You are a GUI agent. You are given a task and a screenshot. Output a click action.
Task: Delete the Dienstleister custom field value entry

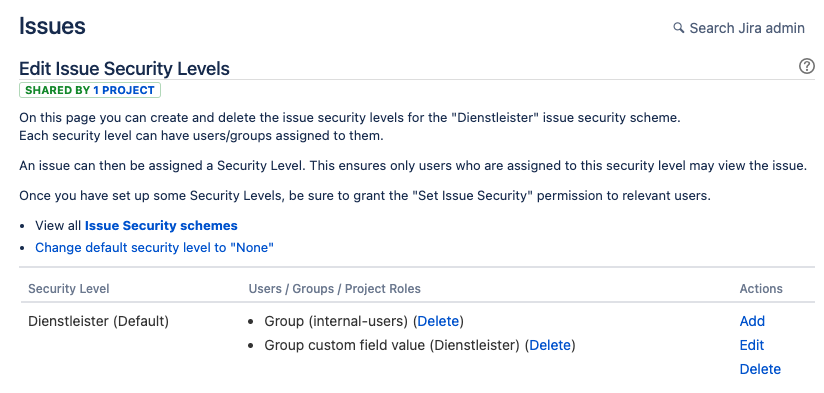(x=550, y=345)
